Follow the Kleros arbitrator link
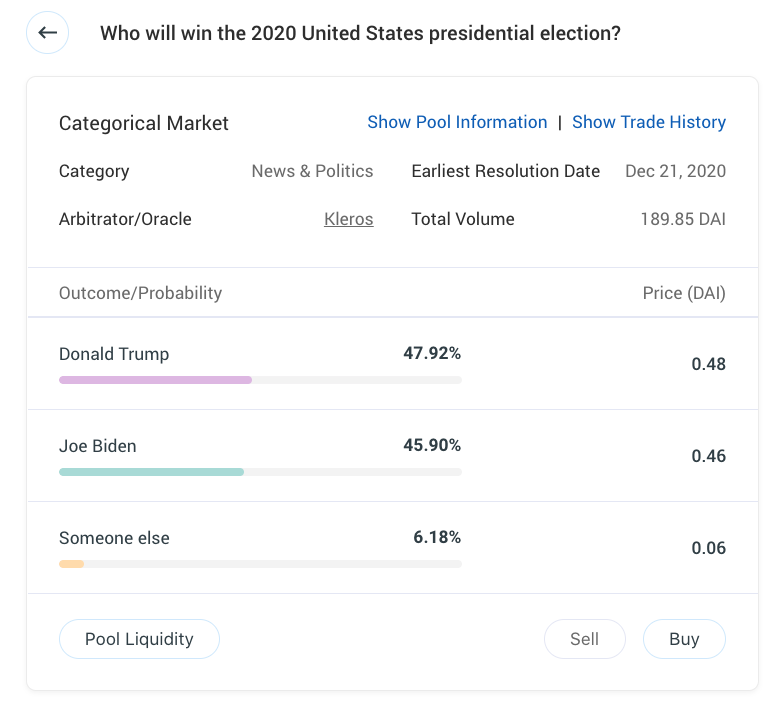The image size is (784, 722). (x=348, y=219)
